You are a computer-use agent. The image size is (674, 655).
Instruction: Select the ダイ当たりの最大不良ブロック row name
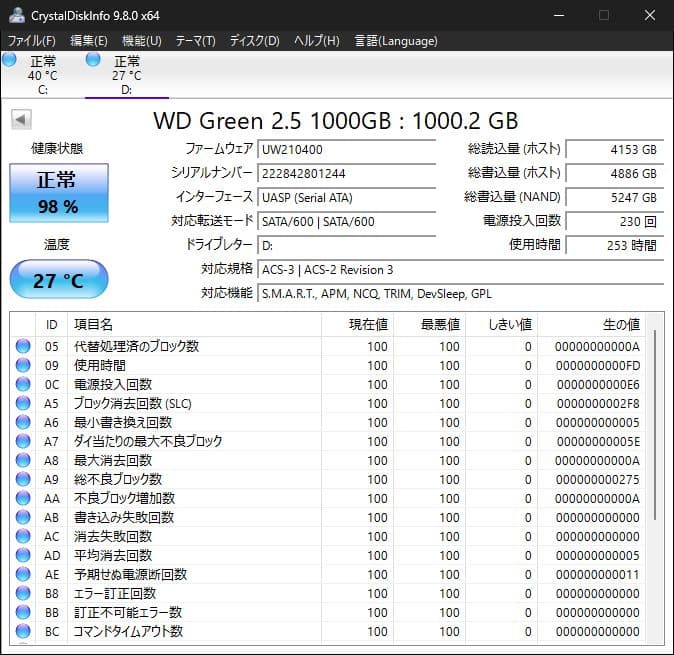148,441
